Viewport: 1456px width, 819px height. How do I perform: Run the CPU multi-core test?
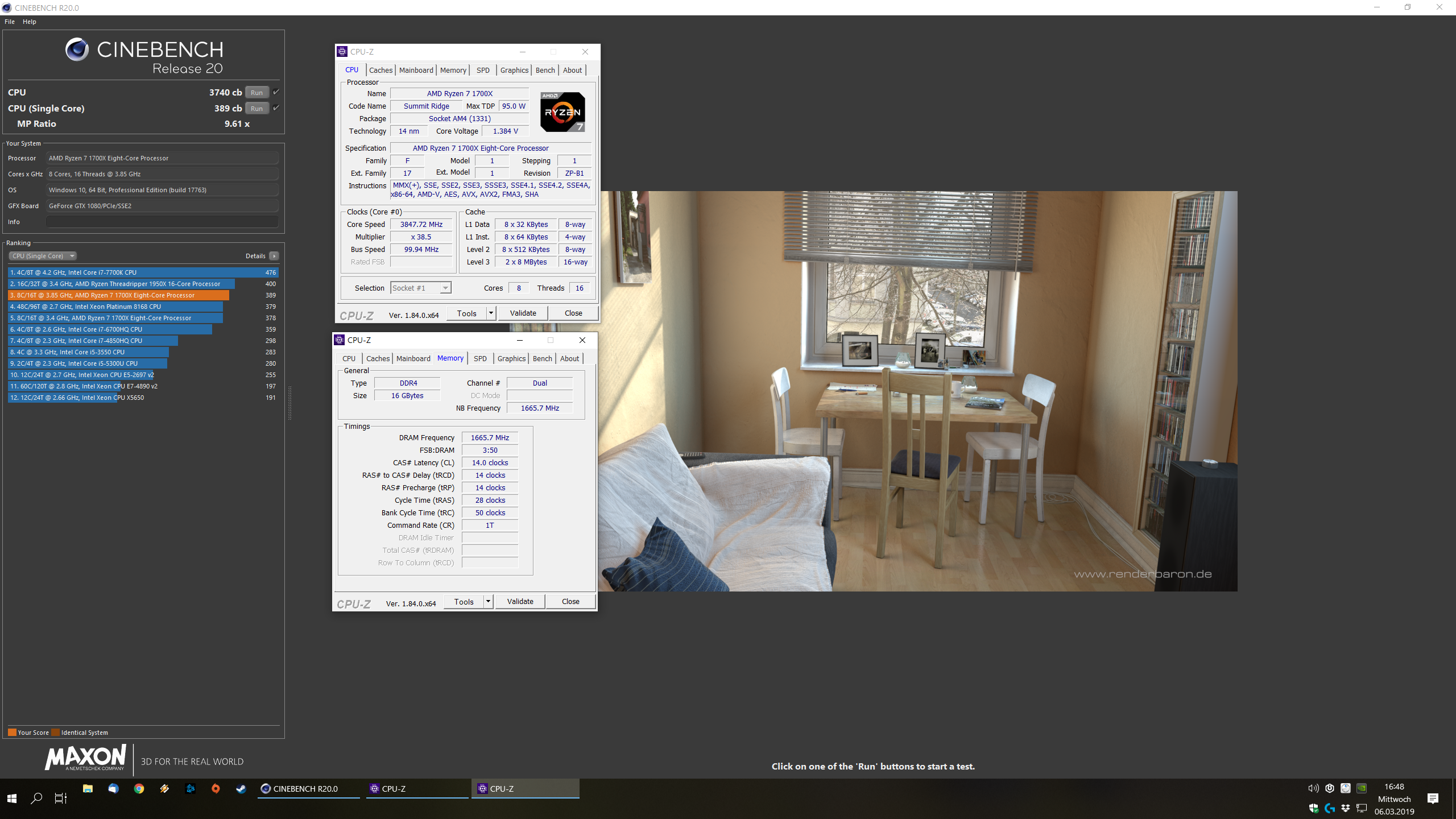[x=257, y=92]
